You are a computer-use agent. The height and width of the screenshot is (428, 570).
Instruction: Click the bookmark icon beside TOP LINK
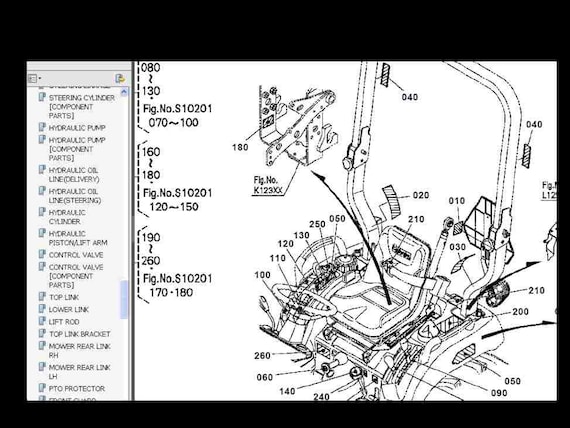(x=43, y=297)
